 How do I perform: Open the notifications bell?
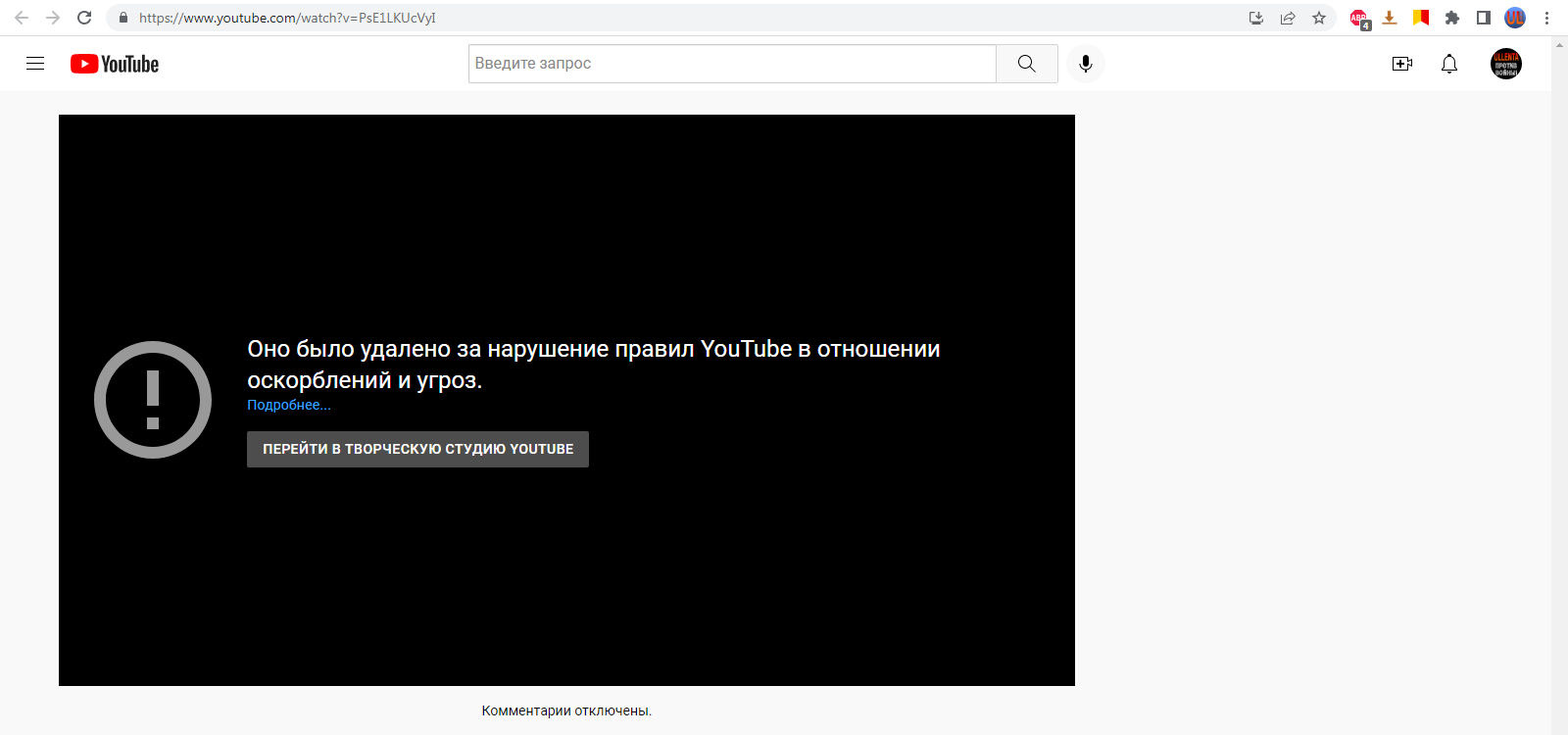1449,64
